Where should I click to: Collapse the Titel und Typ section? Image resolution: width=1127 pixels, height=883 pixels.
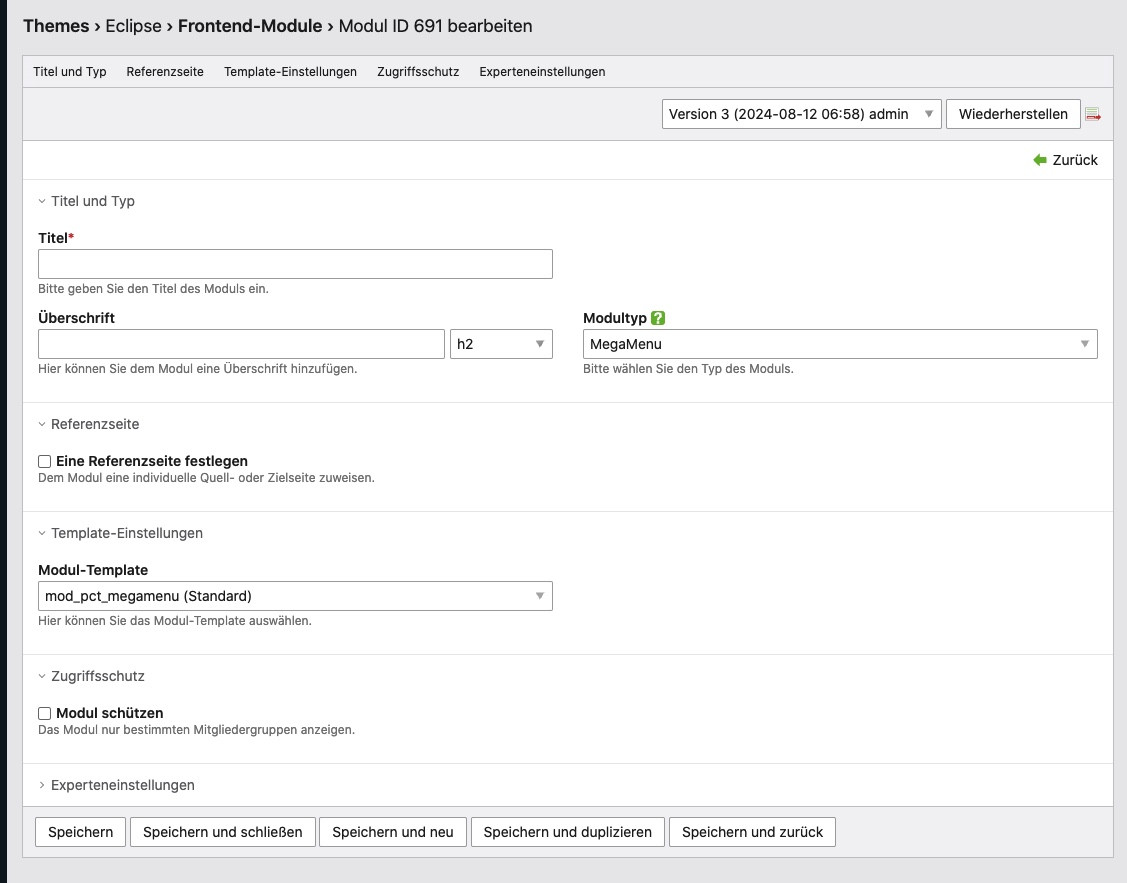(92, 201)
